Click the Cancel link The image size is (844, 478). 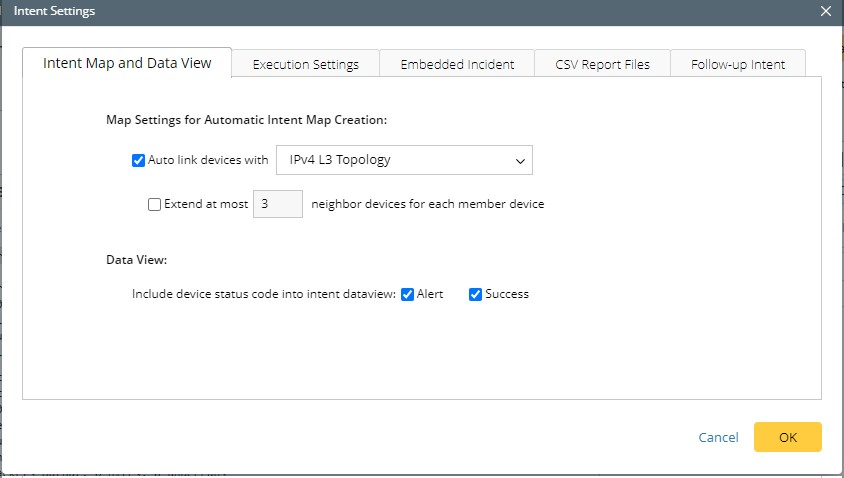coord(718,437)
